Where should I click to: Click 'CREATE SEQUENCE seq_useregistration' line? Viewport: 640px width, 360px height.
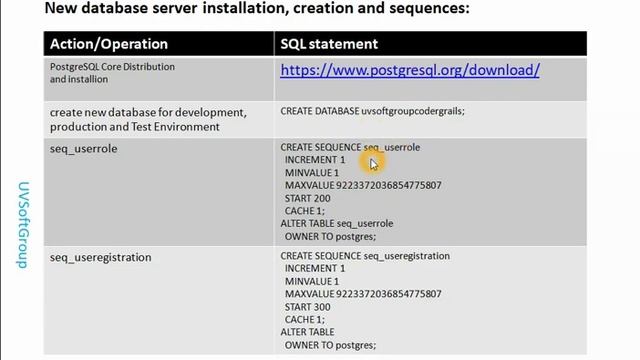365,256
